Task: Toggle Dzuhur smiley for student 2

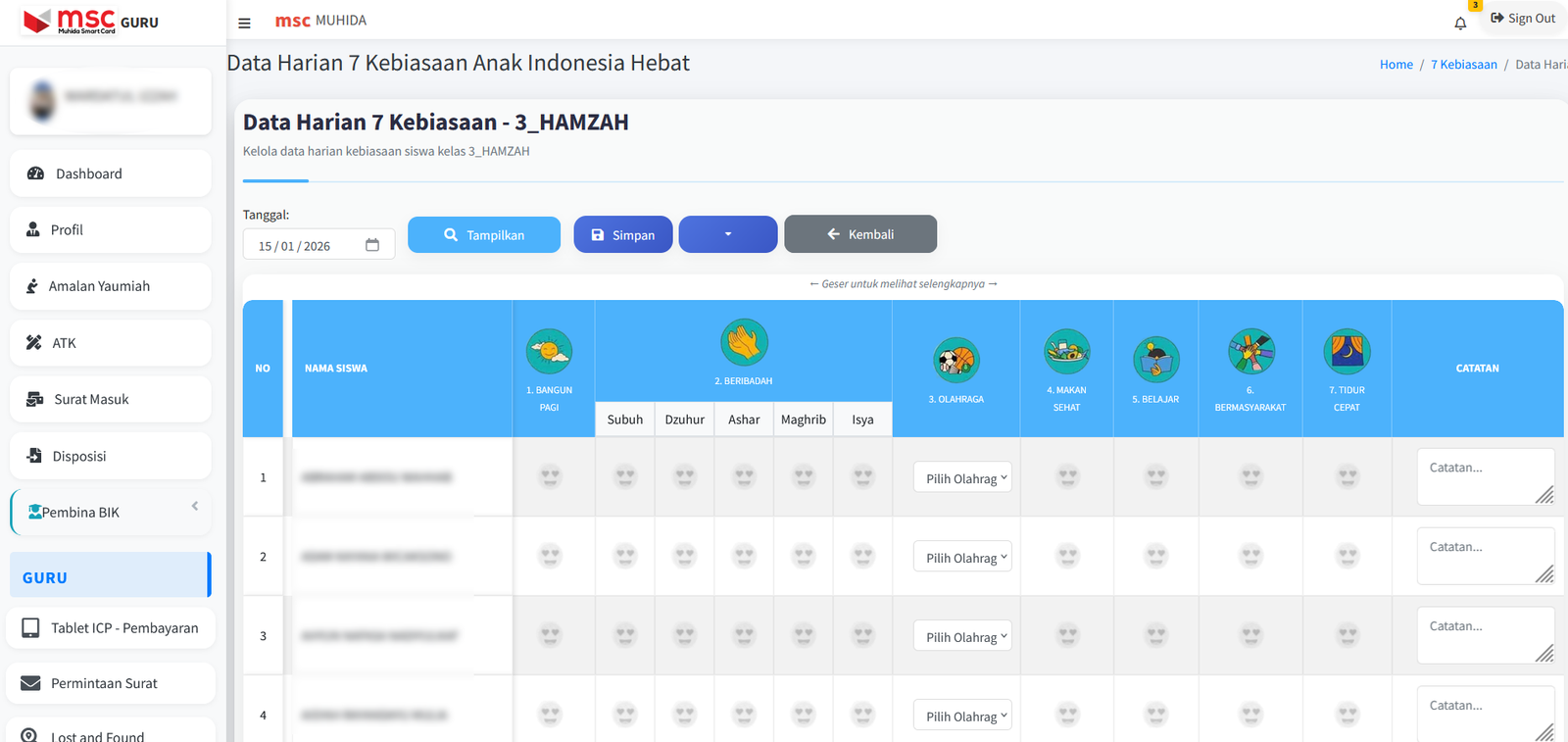Action: click(x=685, y=557)
